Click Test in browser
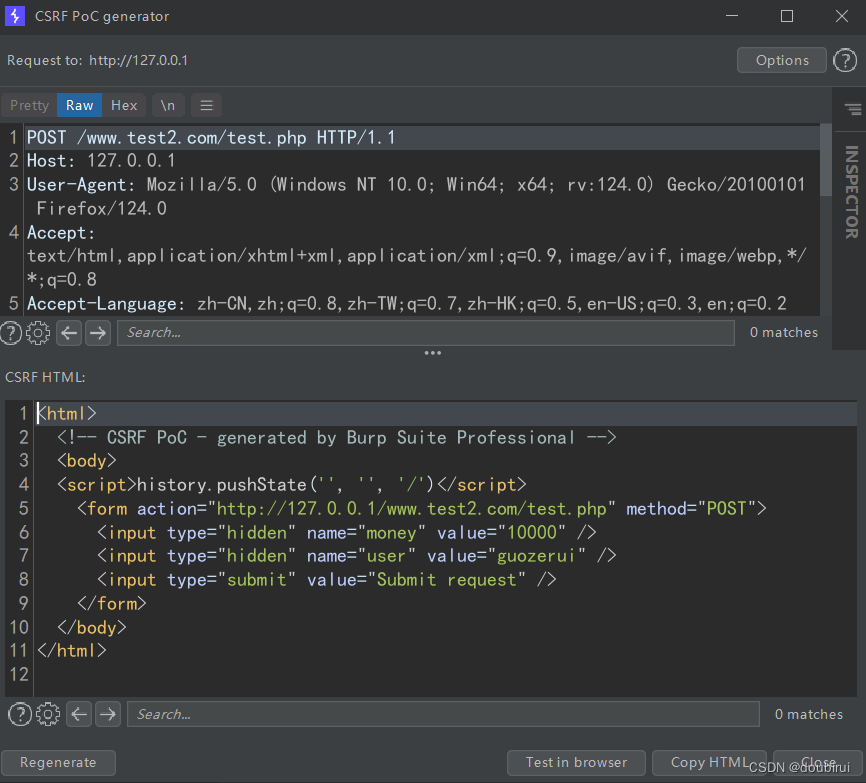The width and height of the screenshot is (866, 783). coord(576,763)
